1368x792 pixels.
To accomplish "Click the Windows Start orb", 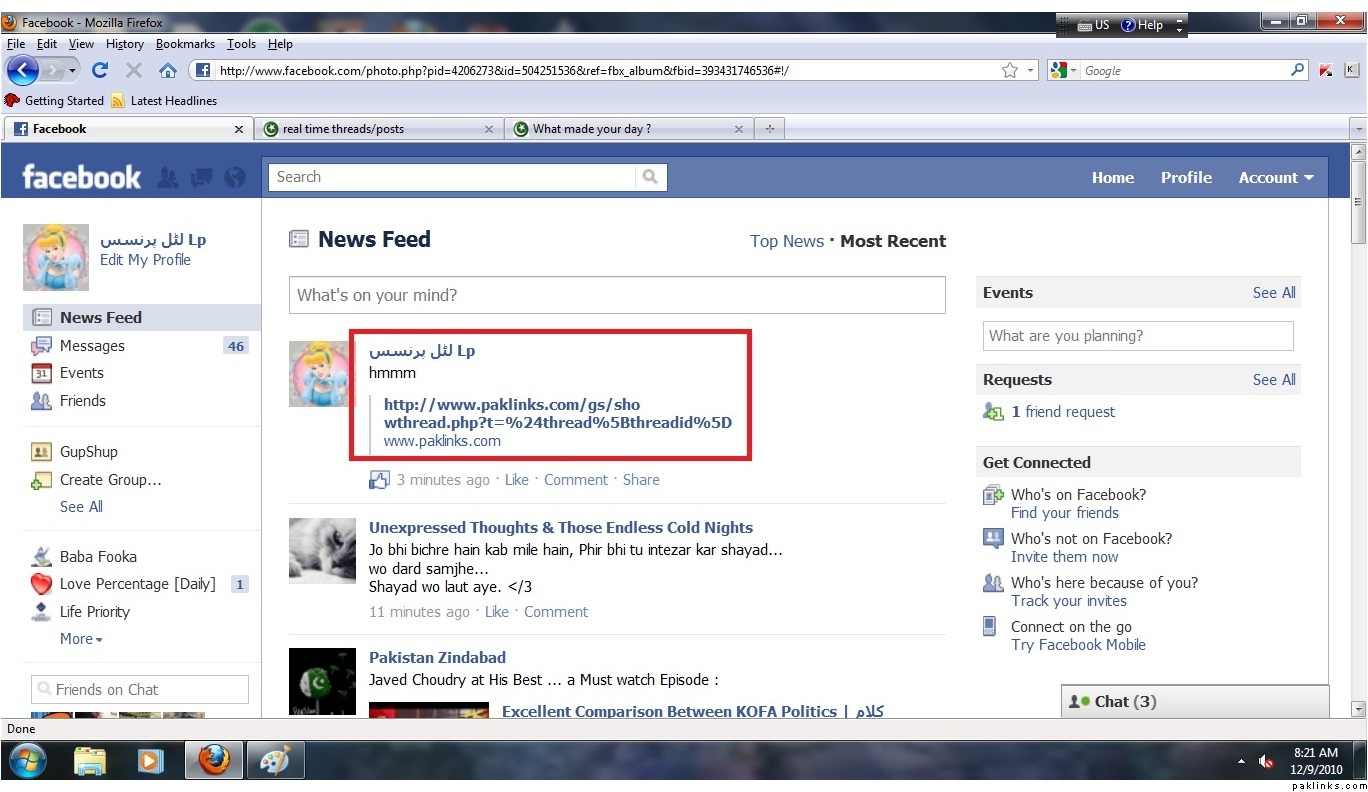I will [27, 760].
